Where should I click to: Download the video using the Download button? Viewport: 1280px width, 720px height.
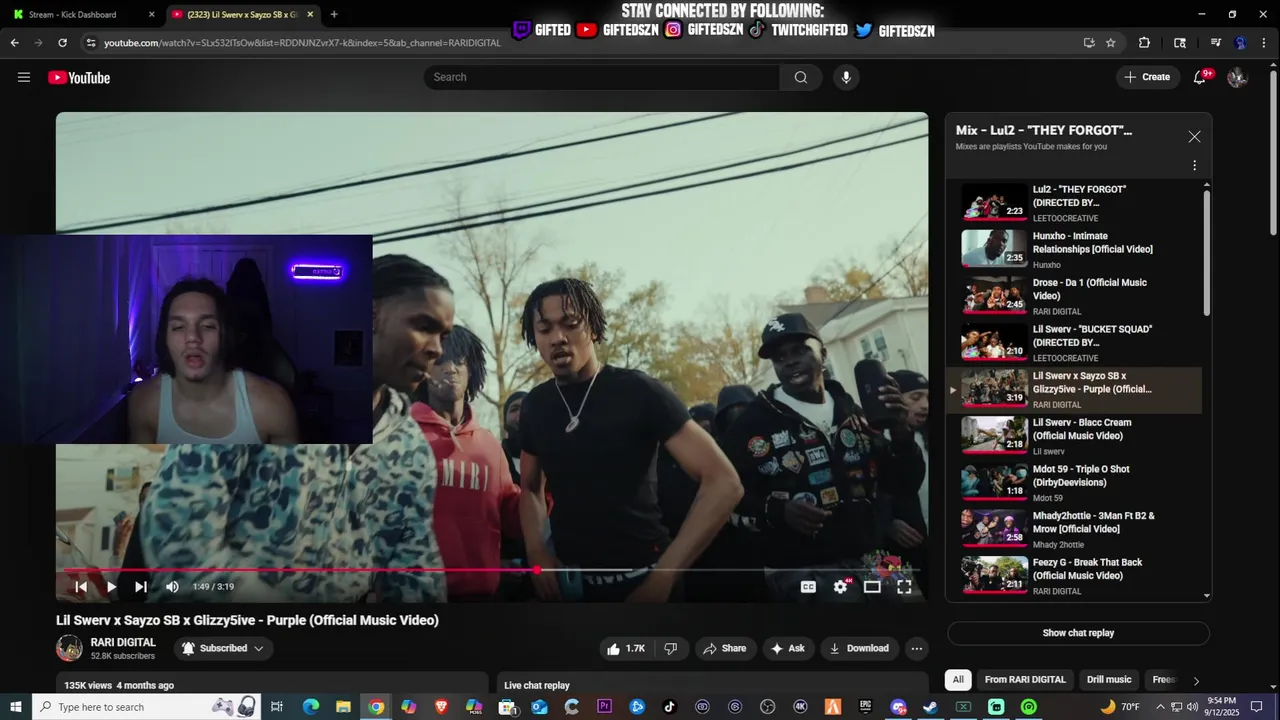tap(859, 648)
